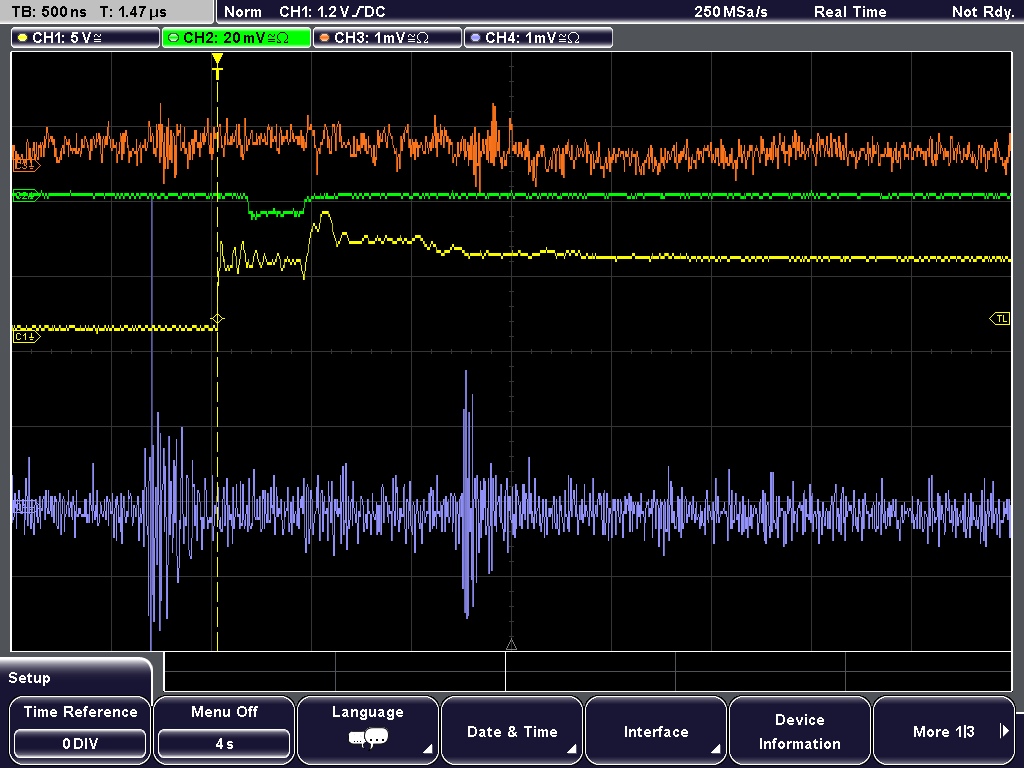Click the CH3 orange color dot

point(325,38)
